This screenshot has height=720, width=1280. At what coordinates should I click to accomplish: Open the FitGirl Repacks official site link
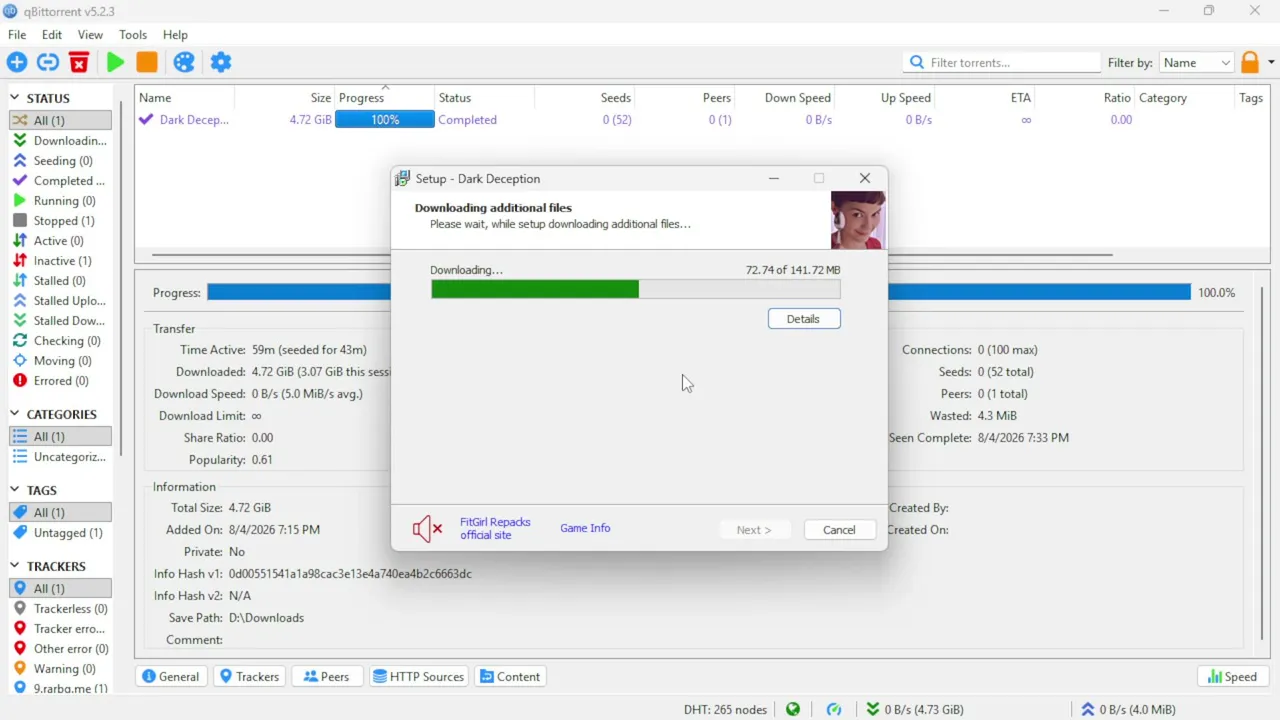point(495,528)
